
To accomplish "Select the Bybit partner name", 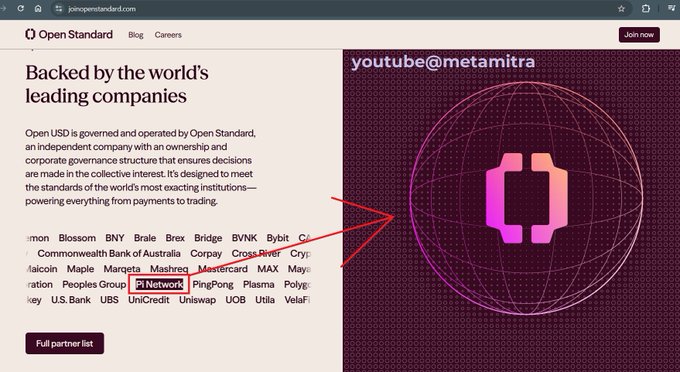I will [x=278, y=238].
